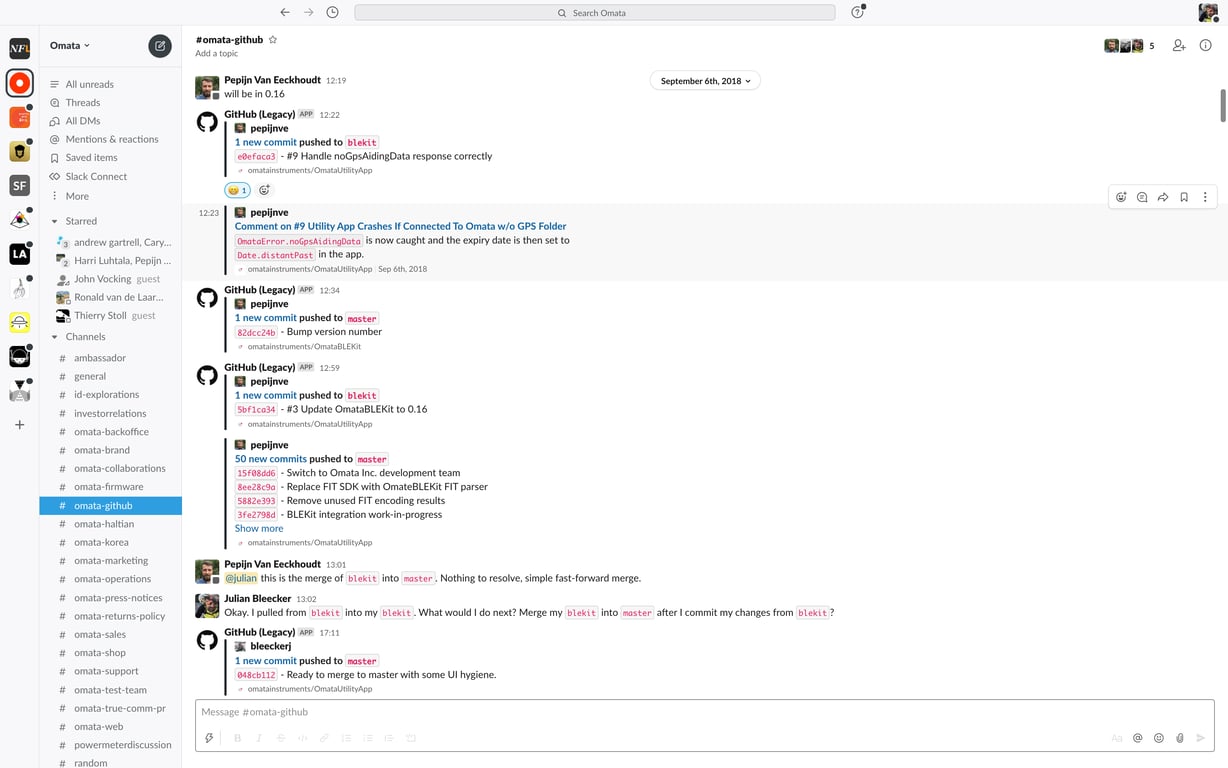Open the September 6th, 2018 date dropdown
Viewport: 1228px width, 768px height.
(x=704, y=80)
